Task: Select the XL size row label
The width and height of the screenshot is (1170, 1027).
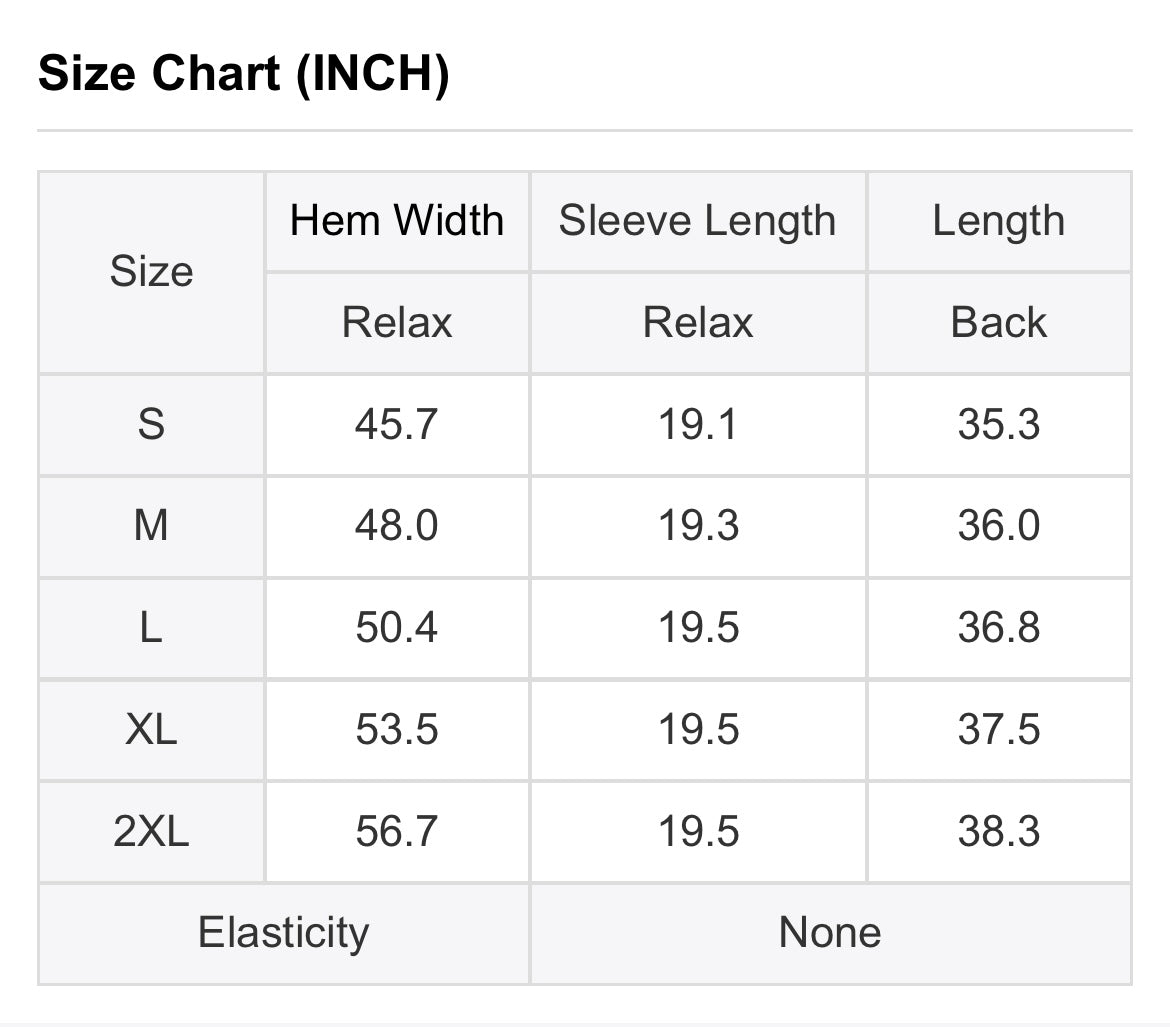Action: click(151, 730)
